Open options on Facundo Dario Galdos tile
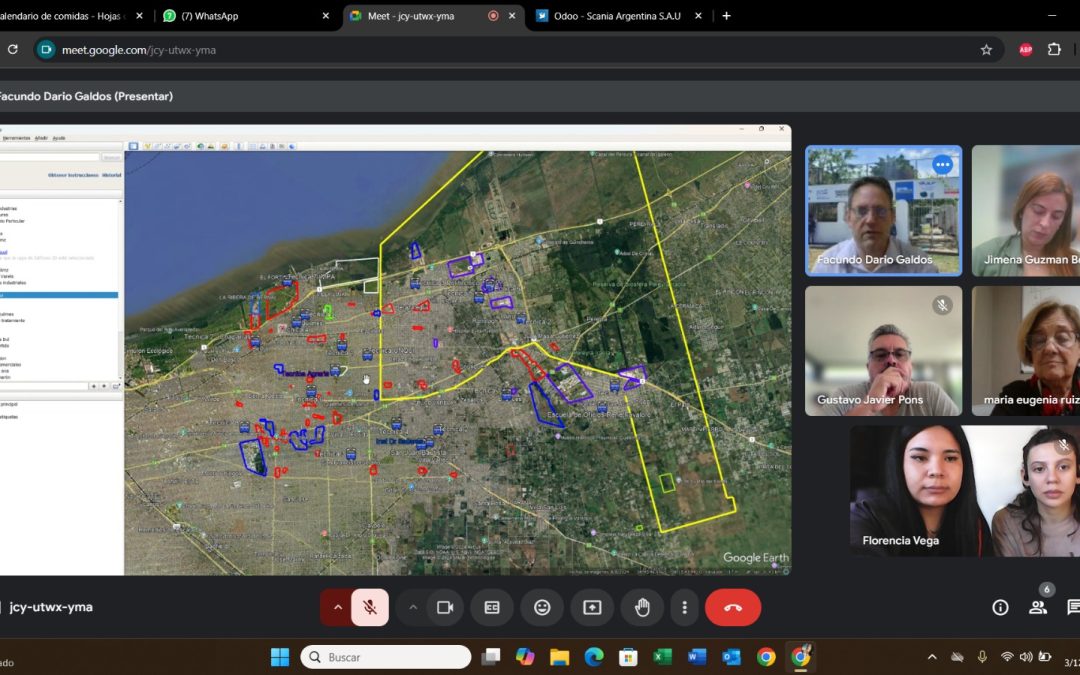The height and width of the screenshot is (675, 1080). pyautogui.click(x=942, y=165)
